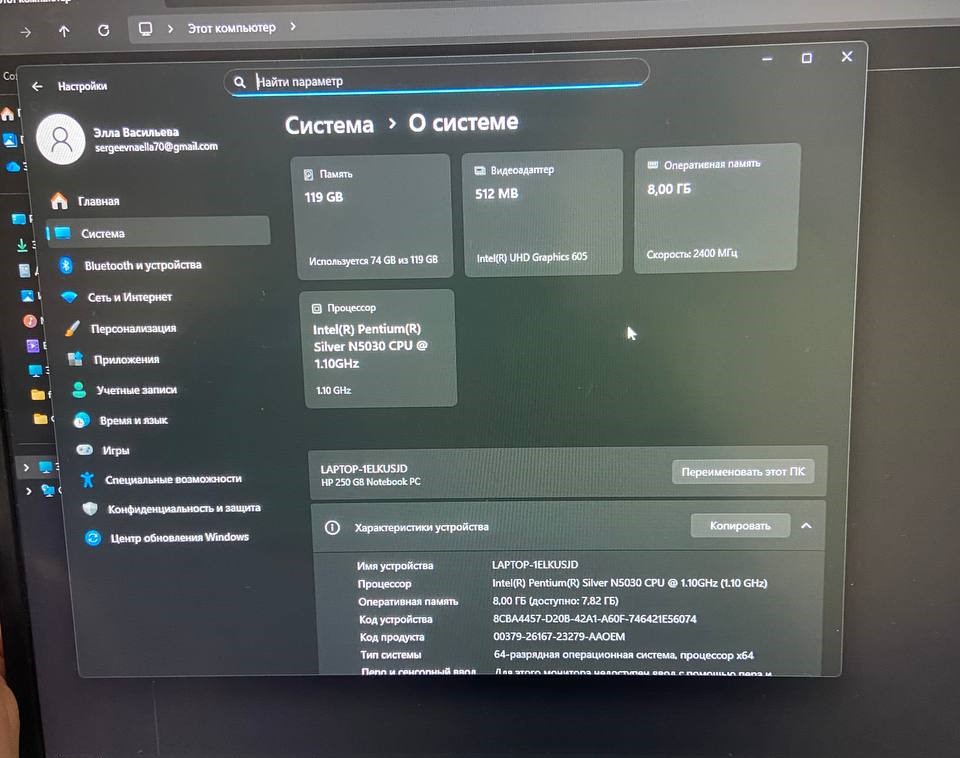960x758 pixels.
Task: Click the Explorer refresh button
Action: click(x=103, y=30)
